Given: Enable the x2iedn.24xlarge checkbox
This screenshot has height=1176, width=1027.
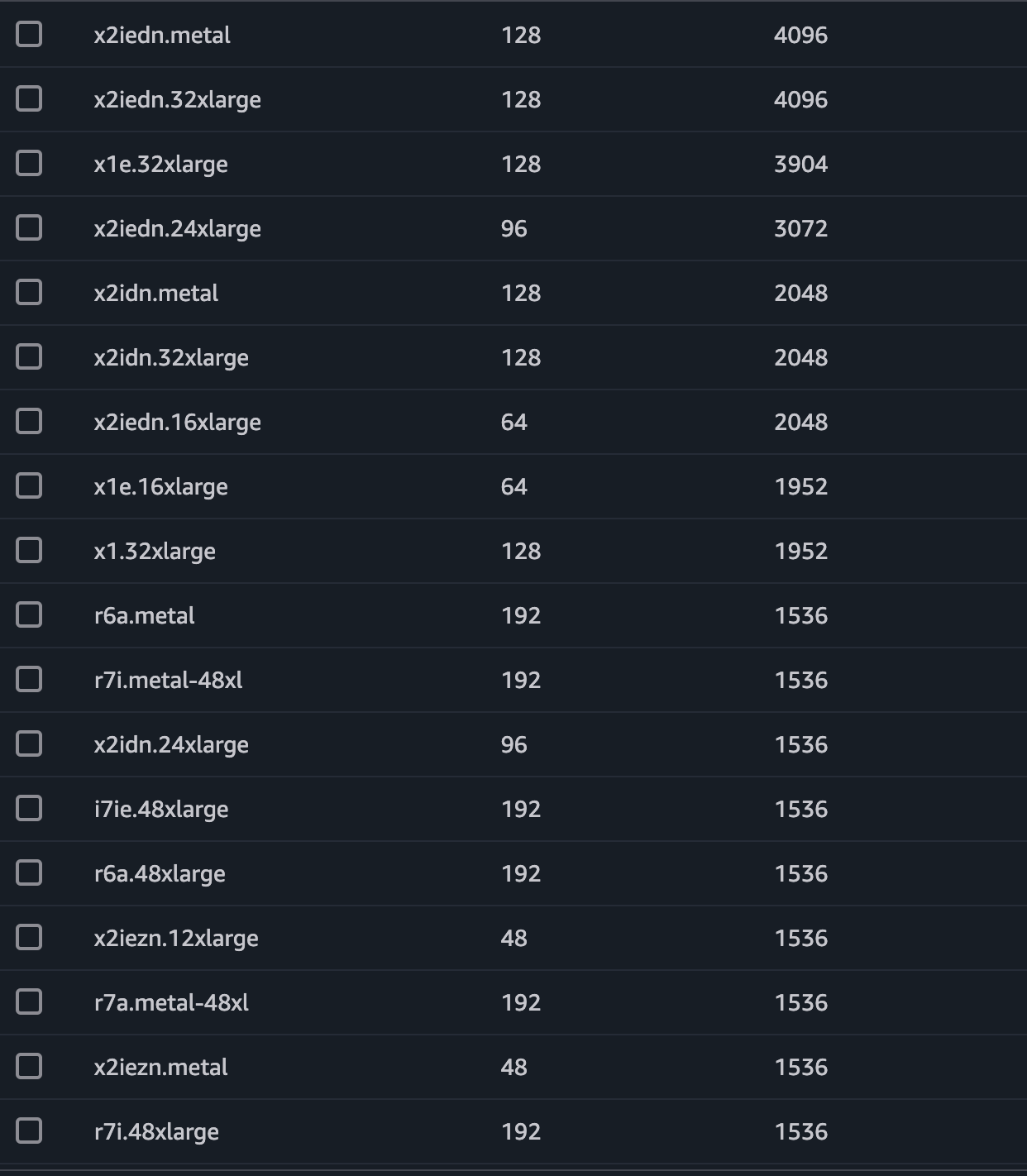Looking at the screenshot, I should tap(29, 227).
